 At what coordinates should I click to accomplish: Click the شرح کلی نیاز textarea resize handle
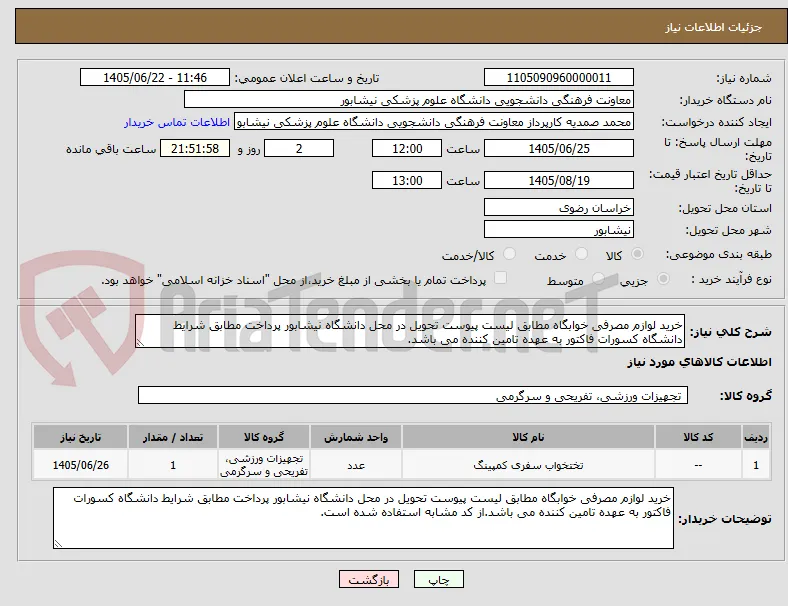[x=140, y=343]
